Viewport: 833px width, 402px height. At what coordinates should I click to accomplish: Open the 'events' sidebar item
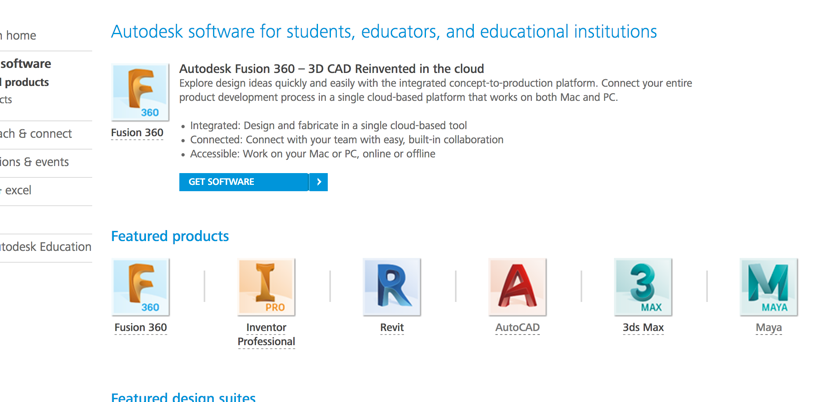34,162
